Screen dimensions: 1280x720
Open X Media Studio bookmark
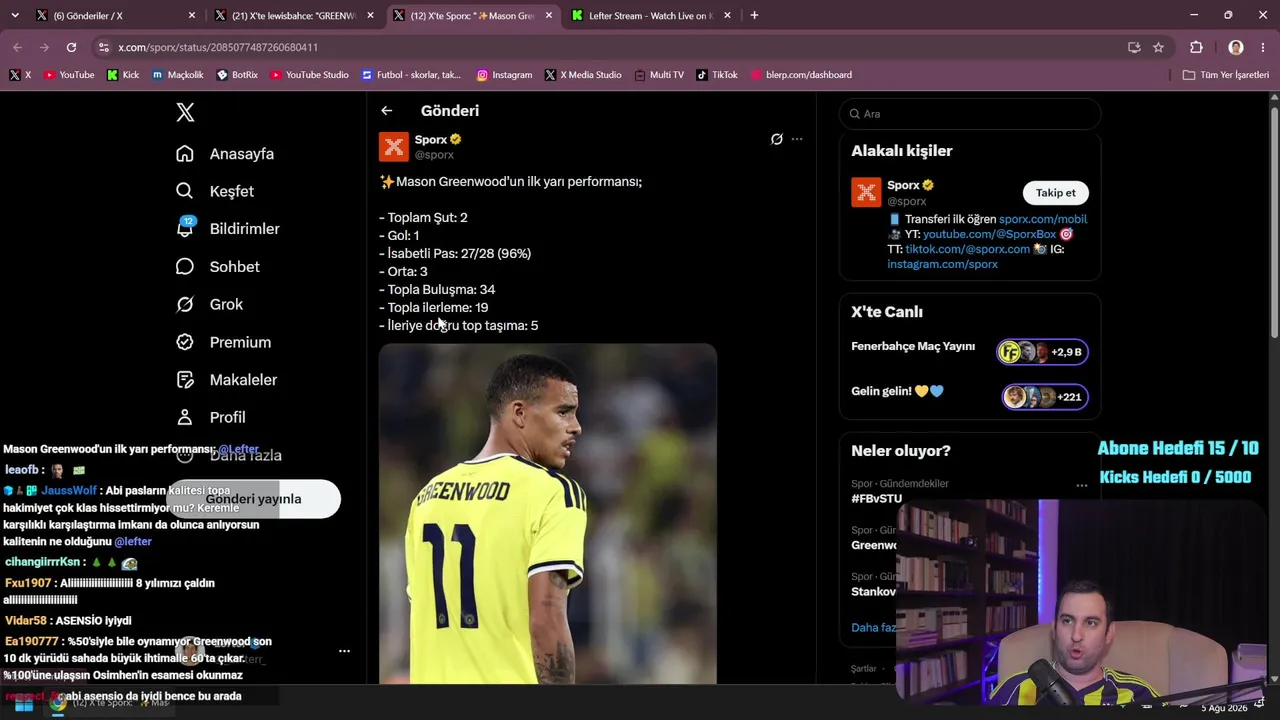click(583, 75)
